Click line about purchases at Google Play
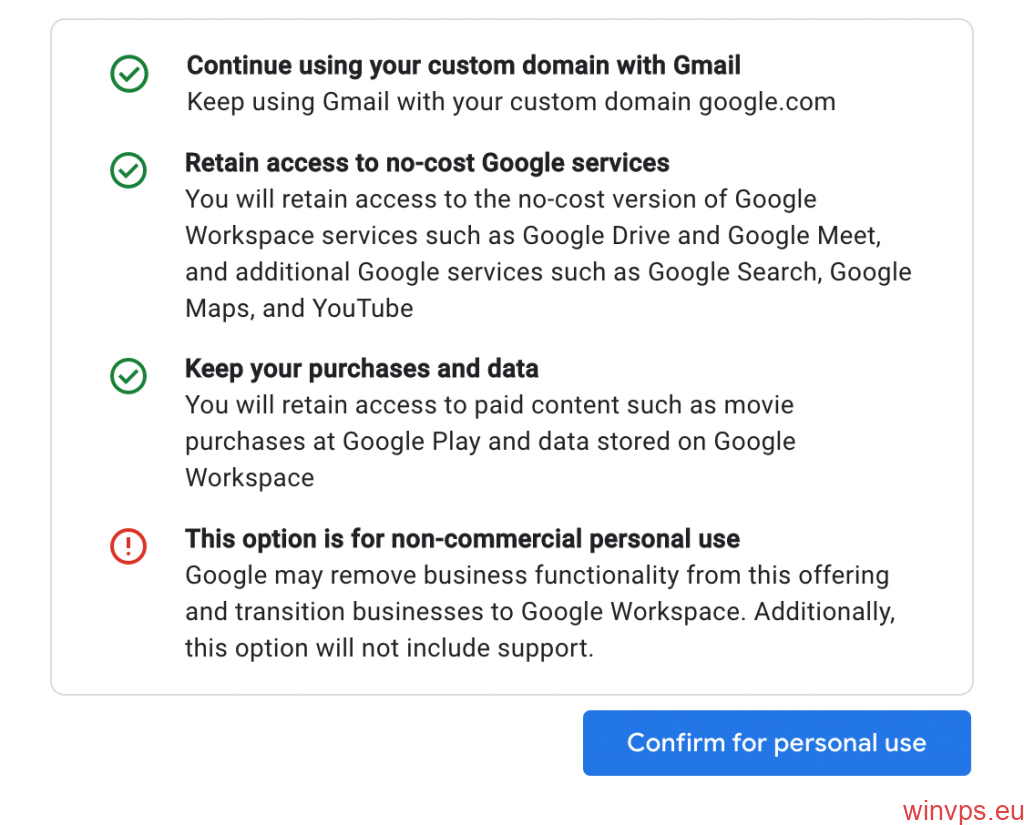Screen dimensions: 1024x825 tap(490, 442)
